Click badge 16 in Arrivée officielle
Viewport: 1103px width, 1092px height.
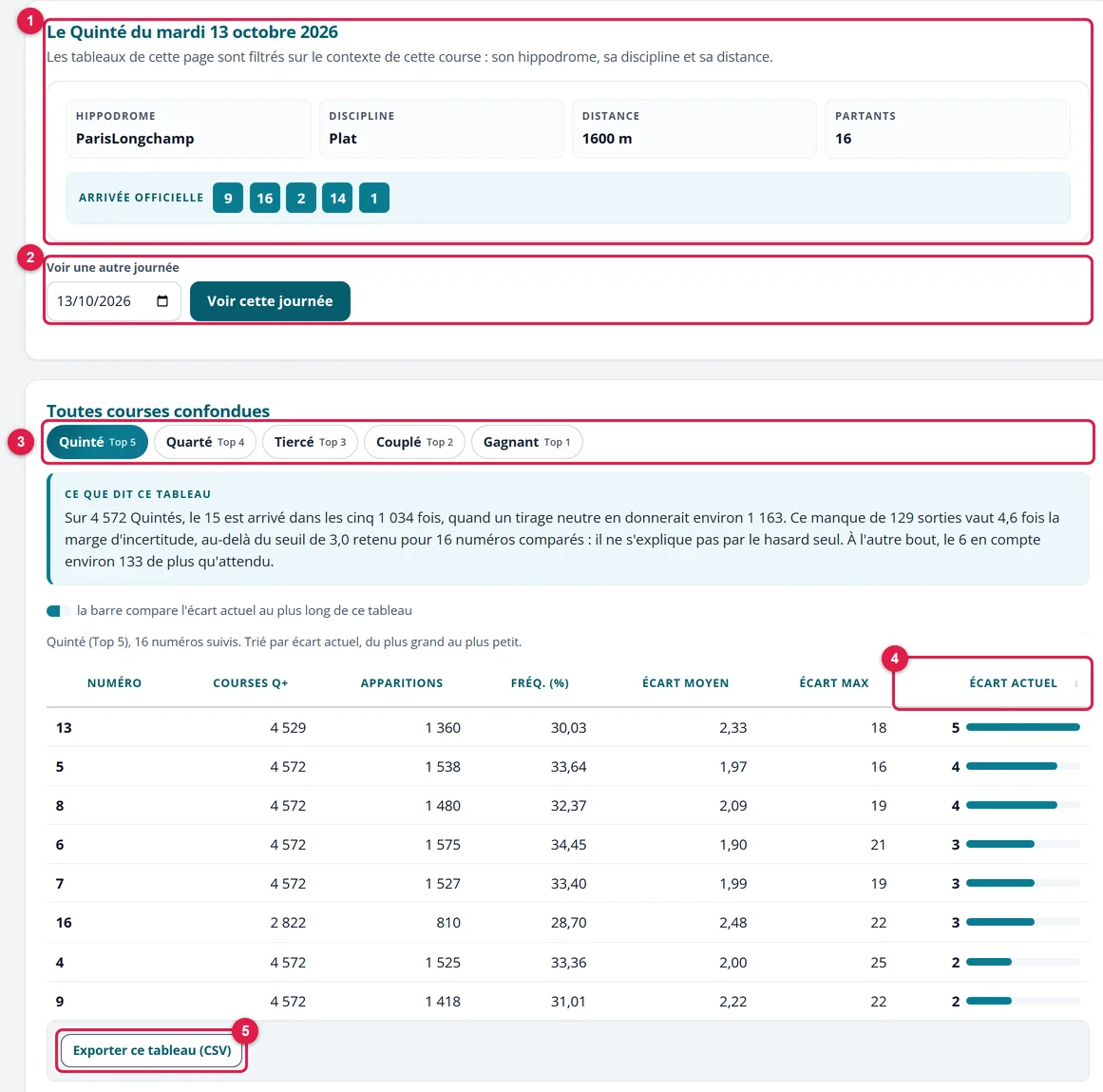pos(264,198)
